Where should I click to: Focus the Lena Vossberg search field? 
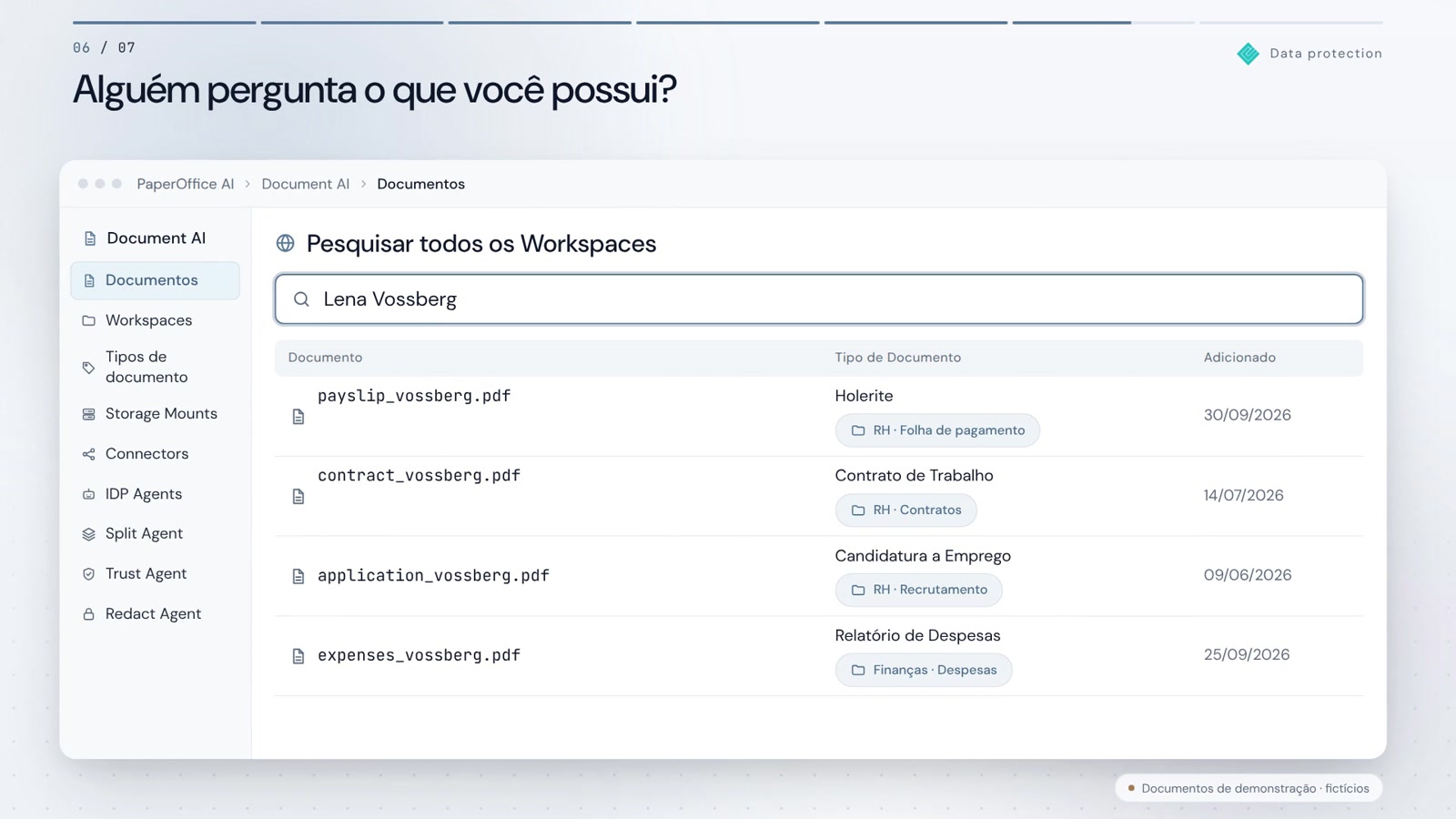pyautogui.click(x=819, y=299)
